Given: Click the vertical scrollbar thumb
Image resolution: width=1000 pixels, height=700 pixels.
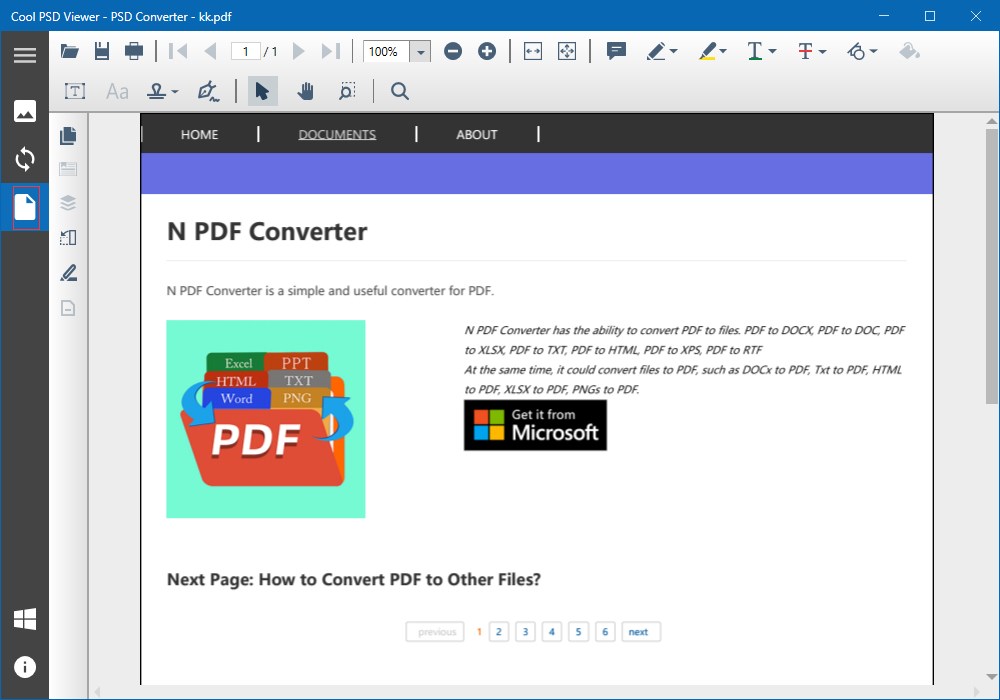Looking at the screenshot, I should (x=991, y=266).
